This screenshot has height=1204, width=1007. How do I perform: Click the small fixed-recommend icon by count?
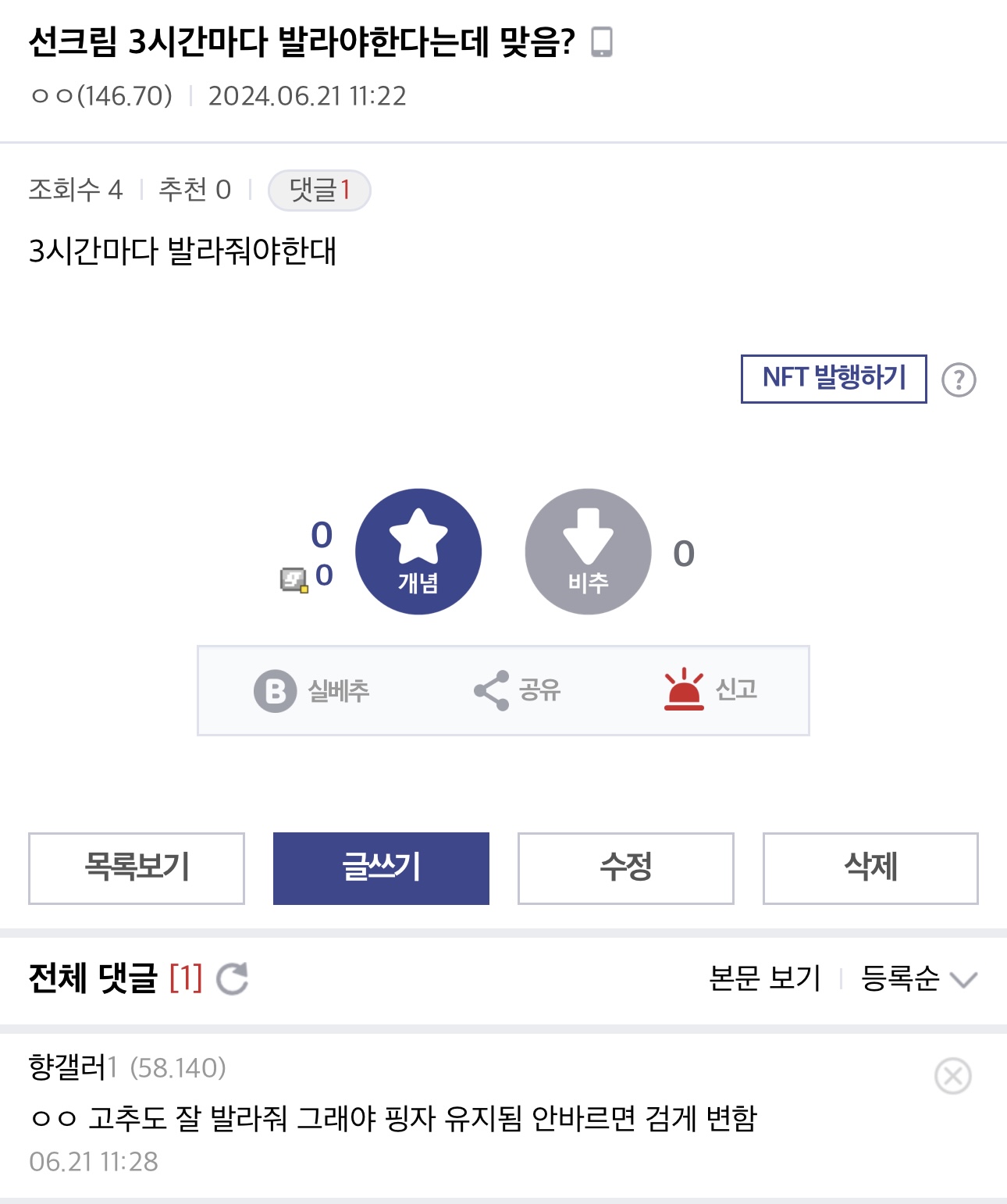pos(294,580)
